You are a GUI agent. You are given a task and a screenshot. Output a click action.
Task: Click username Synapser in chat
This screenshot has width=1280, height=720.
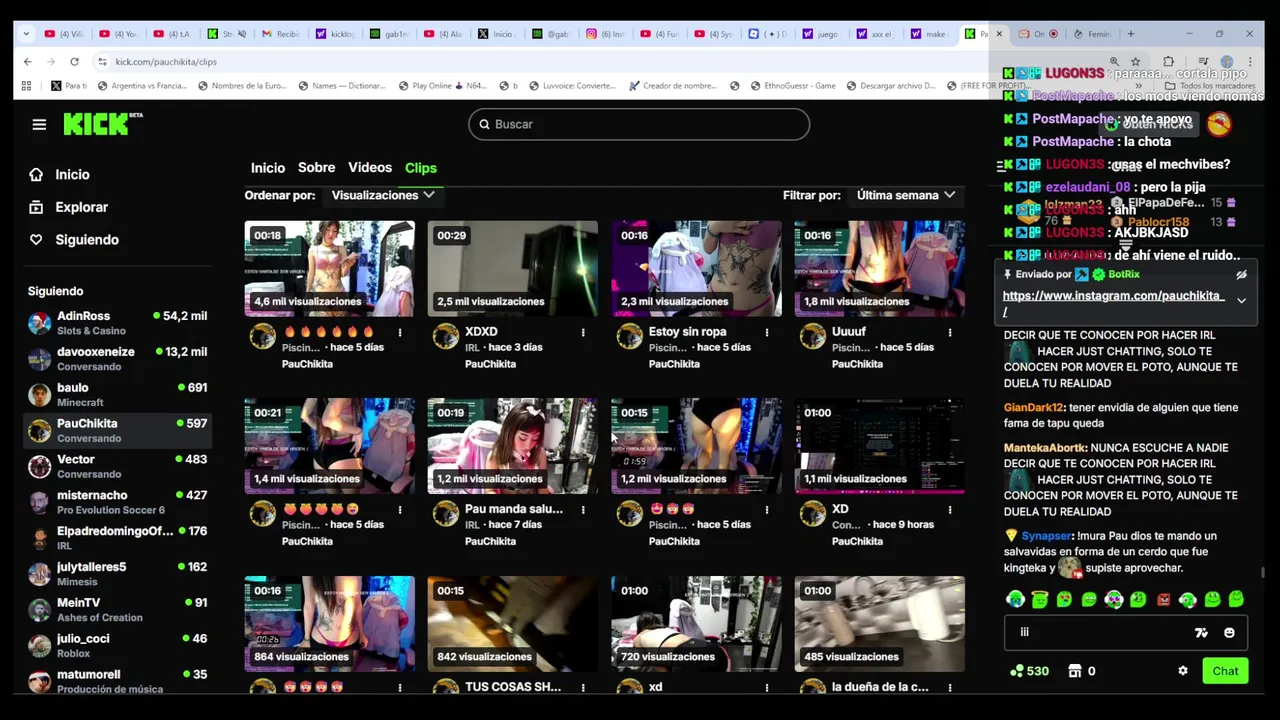(1046, 536)
